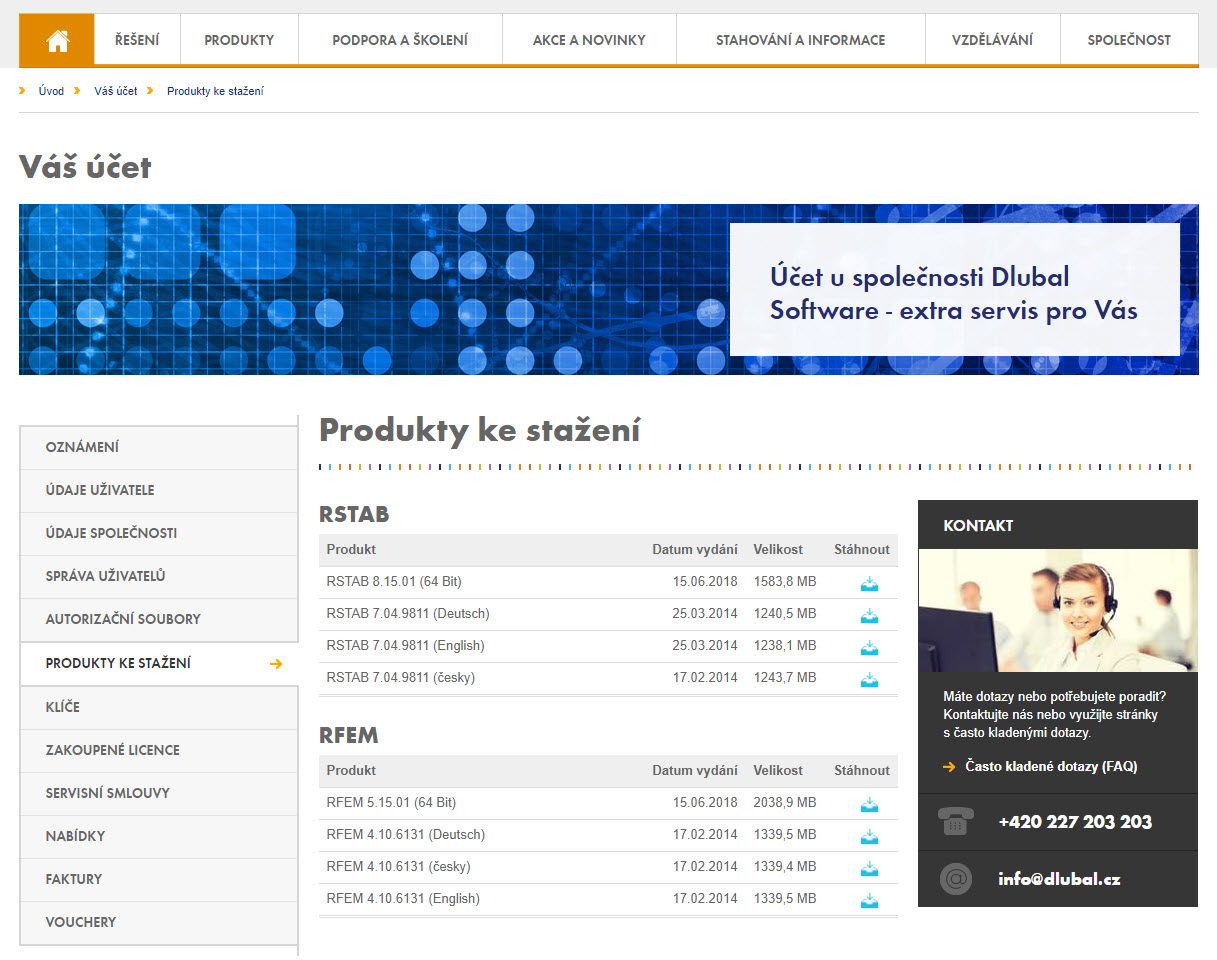Viewport: 1217px width, 960px height.
Task: Open OZNÁMENÍ in the sidebar
Action: (159, 447)
